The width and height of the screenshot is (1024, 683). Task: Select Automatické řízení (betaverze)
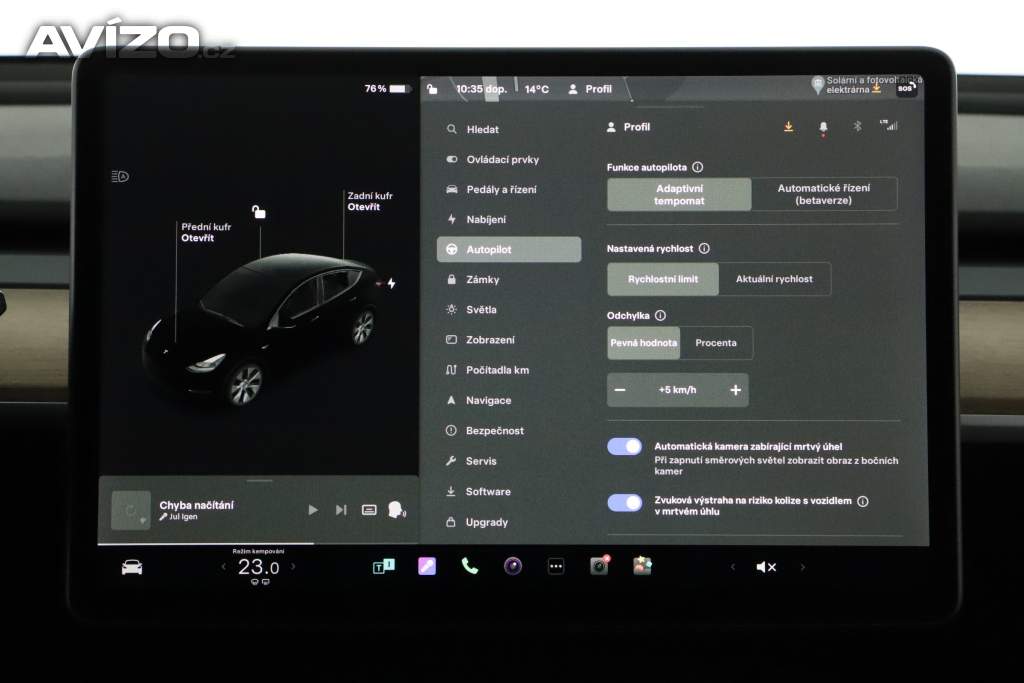[x=824, y=195]
